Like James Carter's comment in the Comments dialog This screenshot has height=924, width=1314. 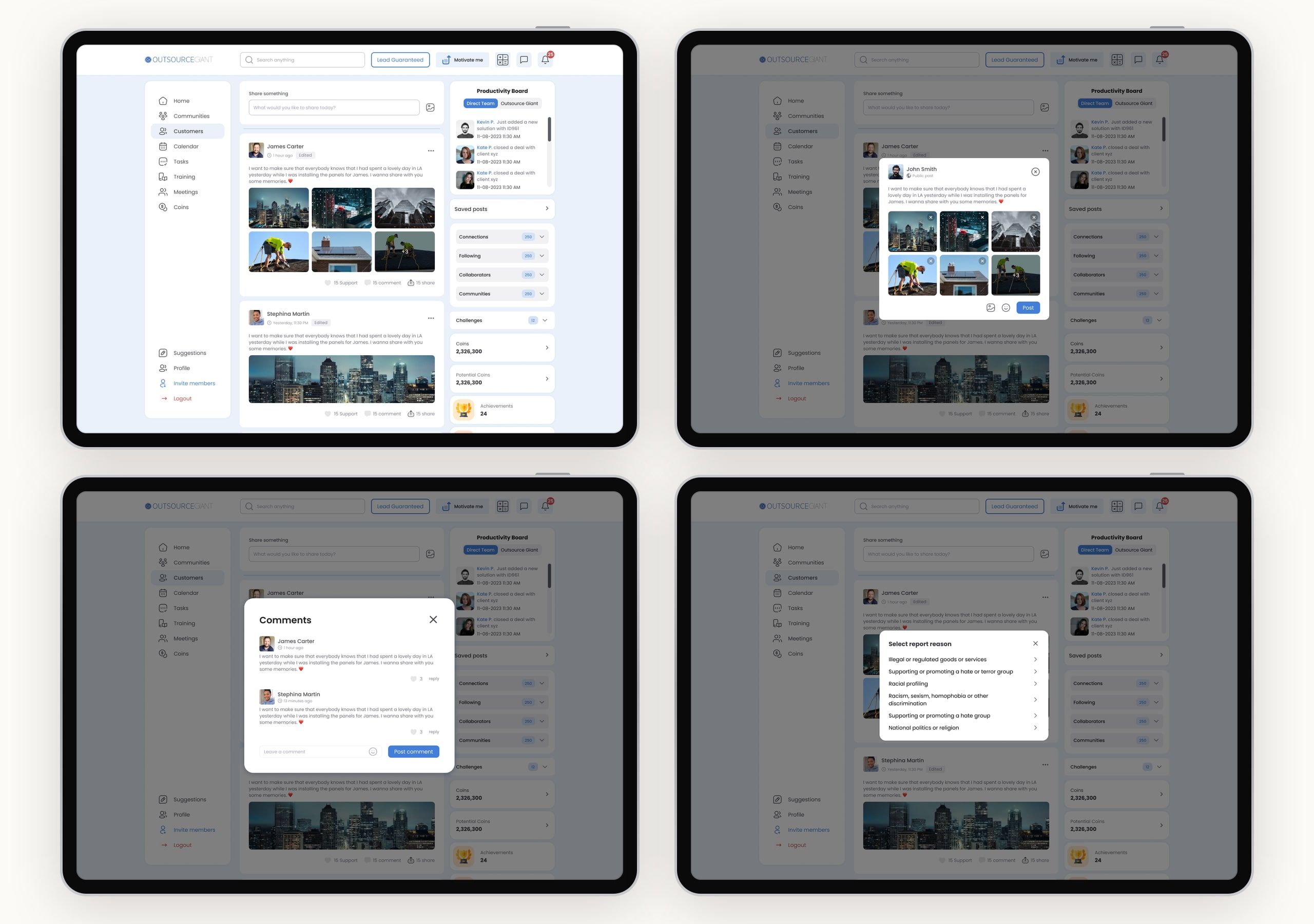[x=413, y=679]
